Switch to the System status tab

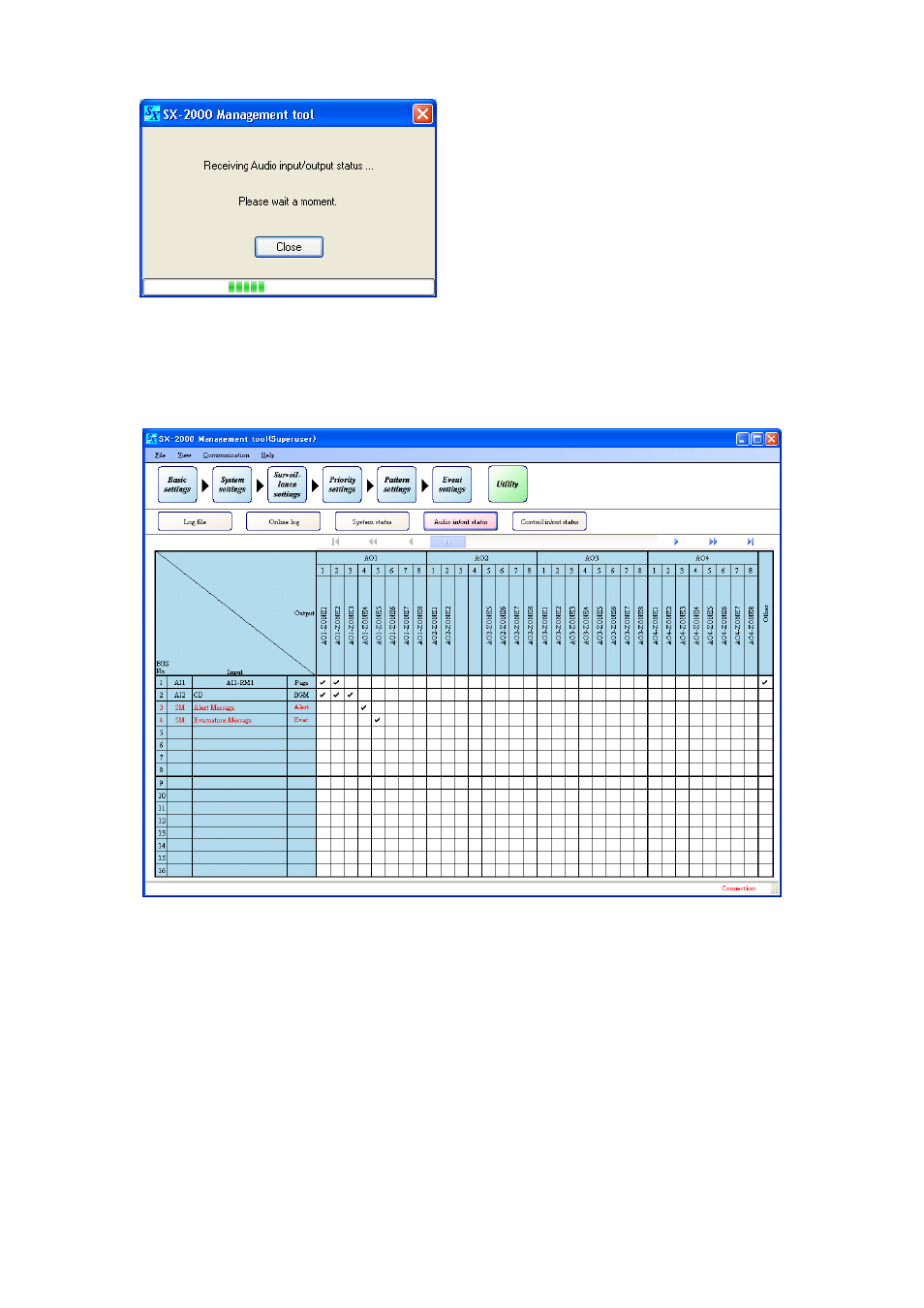click(372, 521)
